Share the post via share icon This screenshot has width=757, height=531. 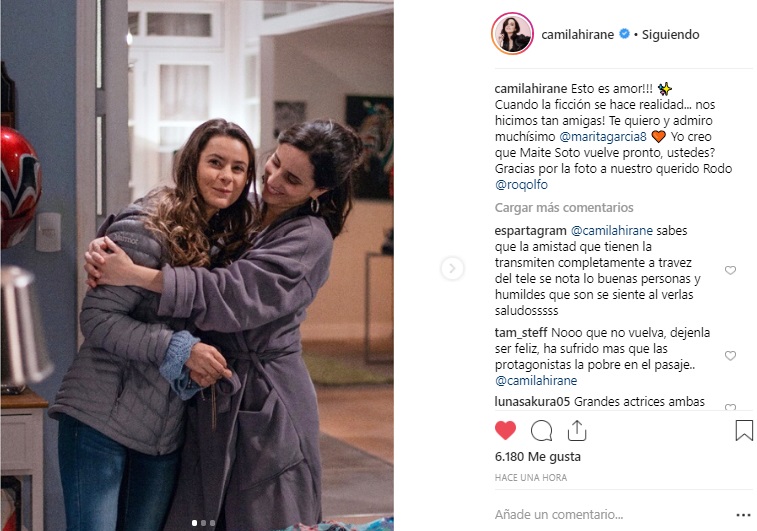(576, 430)
